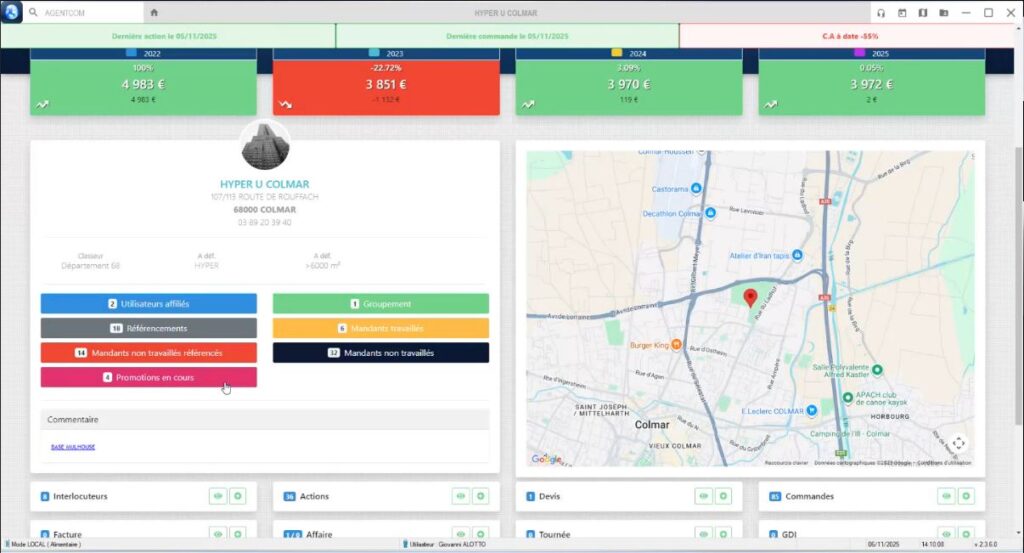Select the C.A à date -55% tab

pos(850,36)
